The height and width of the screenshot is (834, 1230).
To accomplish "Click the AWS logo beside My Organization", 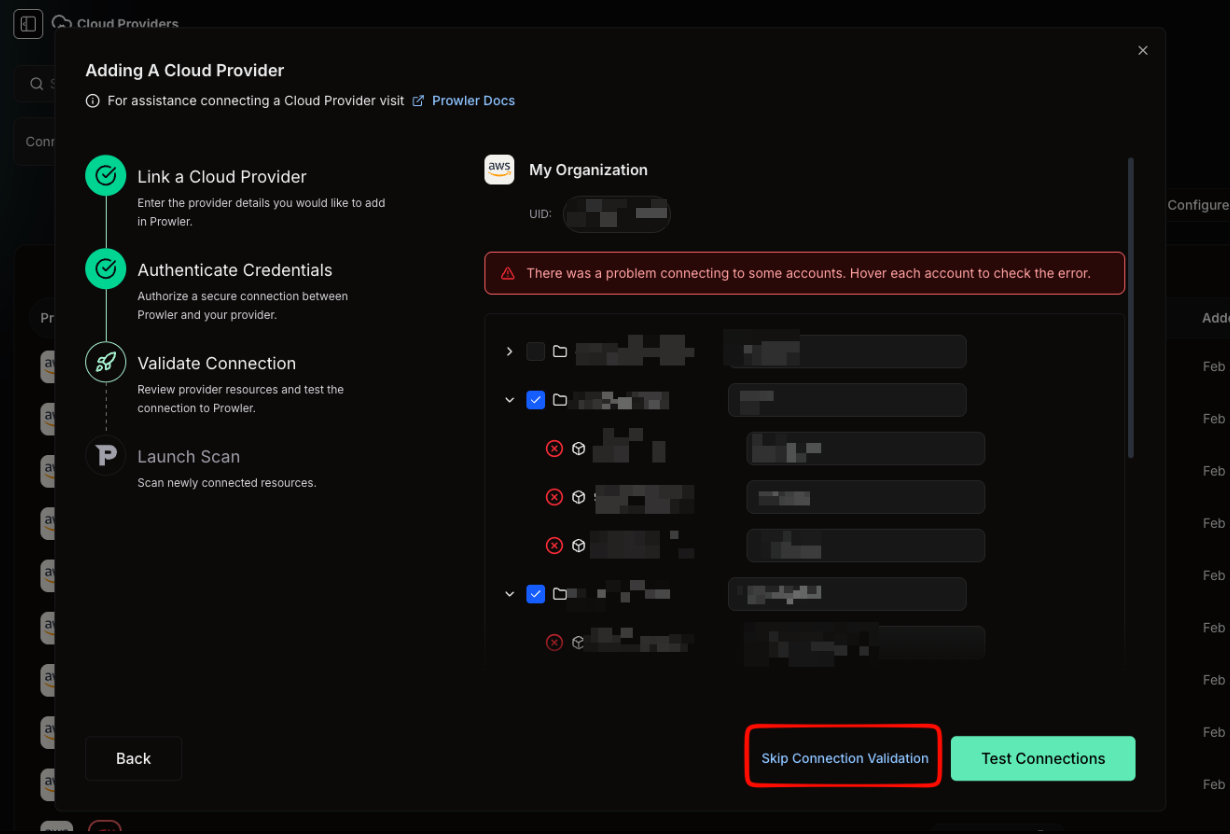I will [499, 169].
